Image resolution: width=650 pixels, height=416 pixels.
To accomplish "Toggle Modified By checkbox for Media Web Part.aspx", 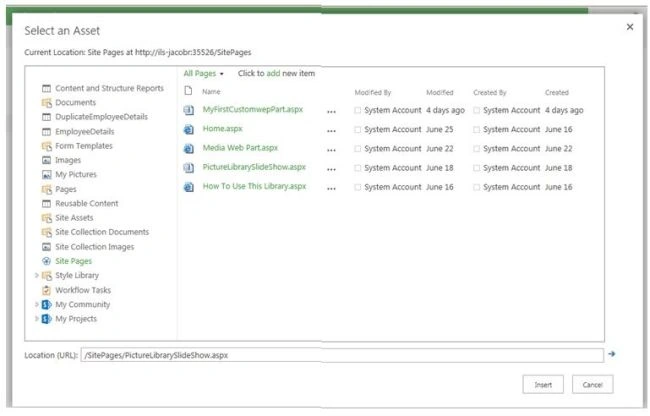I will tap(357, 149).
